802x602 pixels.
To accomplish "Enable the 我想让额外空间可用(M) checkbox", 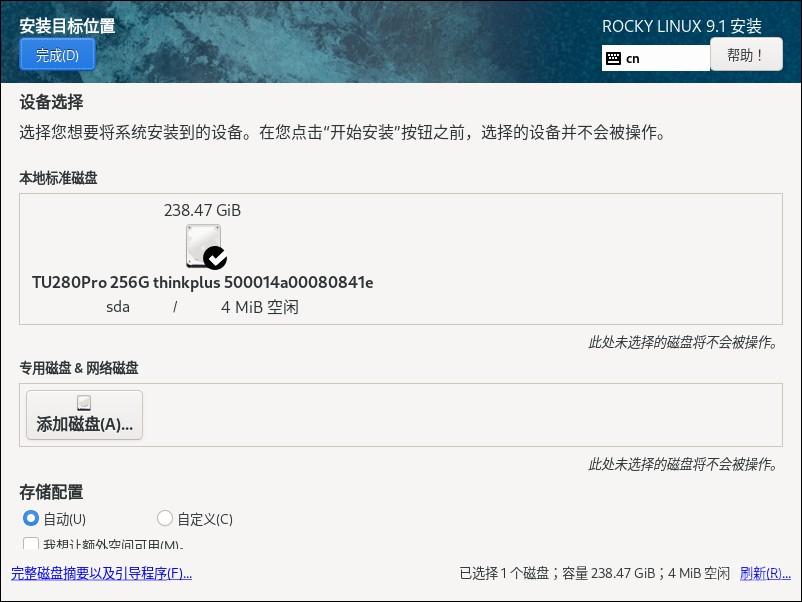I will [x=31, y=545].
